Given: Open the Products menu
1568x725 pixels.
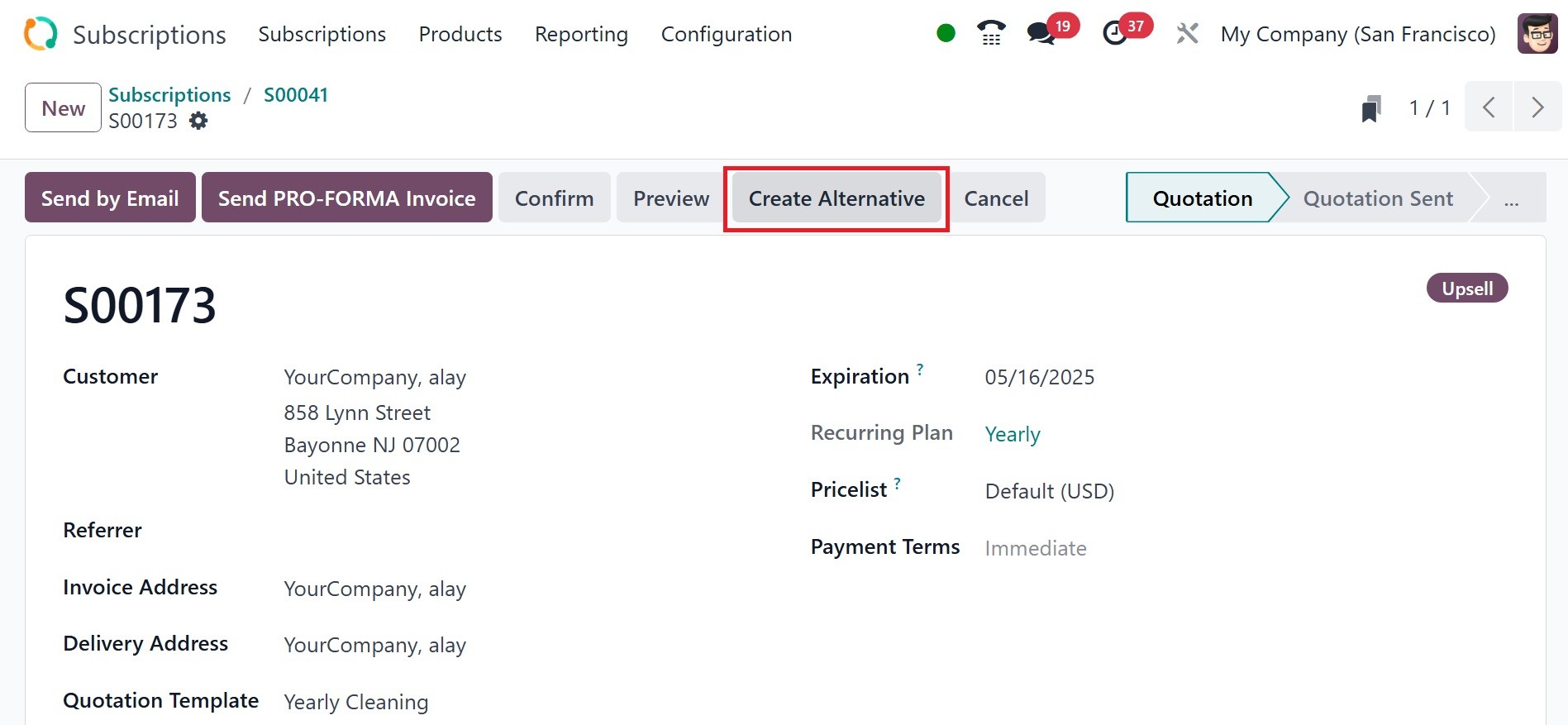Looking at the screenshot, I should click(x=460, y=34).
